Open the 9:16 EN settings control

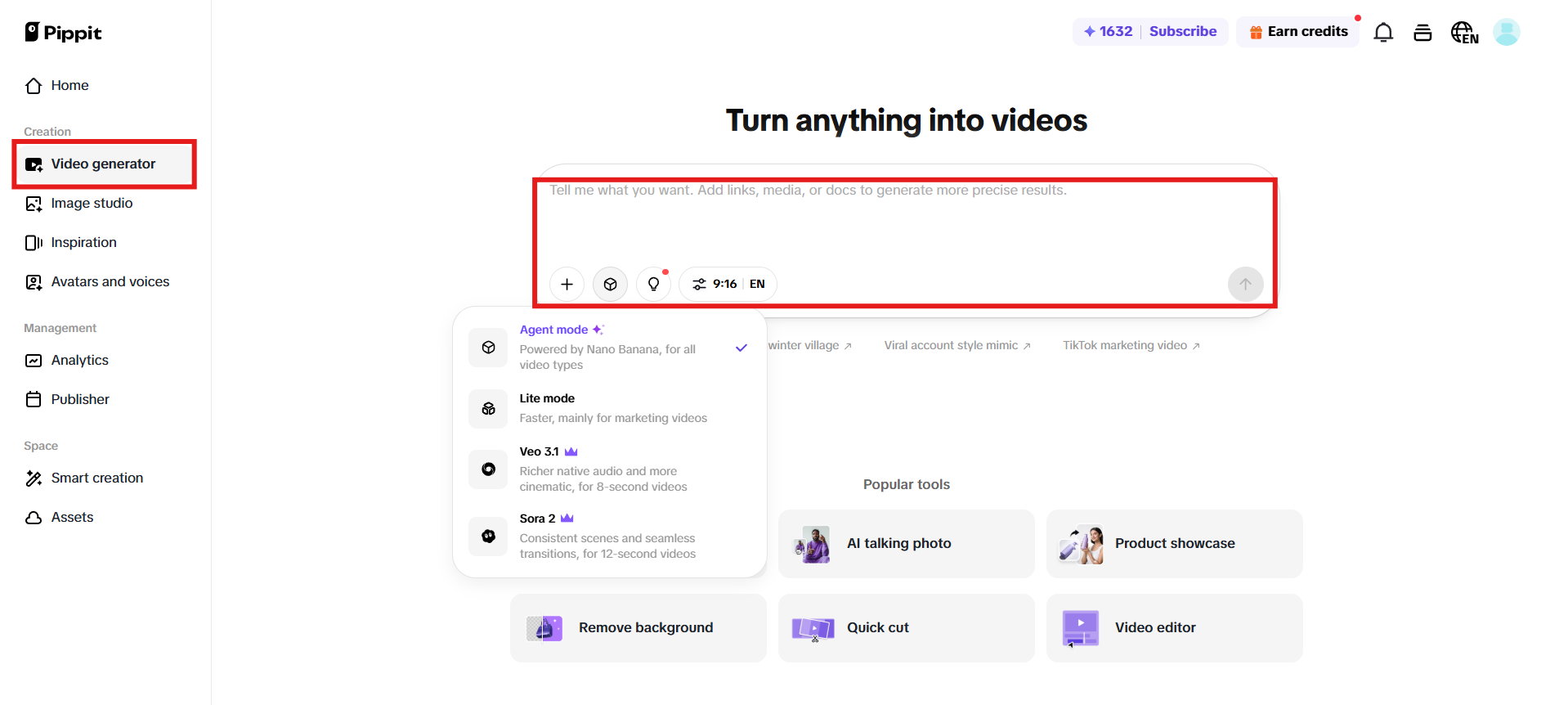coord(728,284)
